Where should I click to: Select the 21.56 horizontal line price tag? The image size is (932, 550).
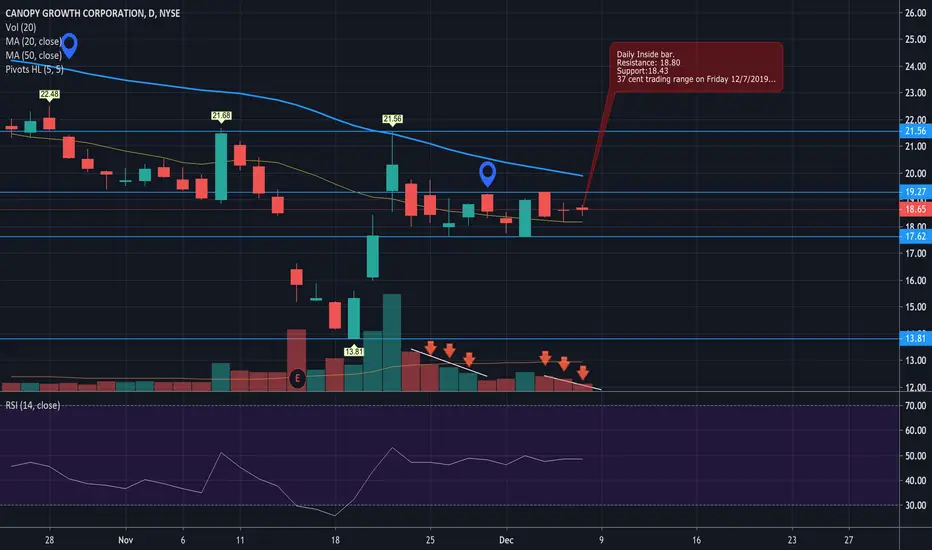pos(915,131)
